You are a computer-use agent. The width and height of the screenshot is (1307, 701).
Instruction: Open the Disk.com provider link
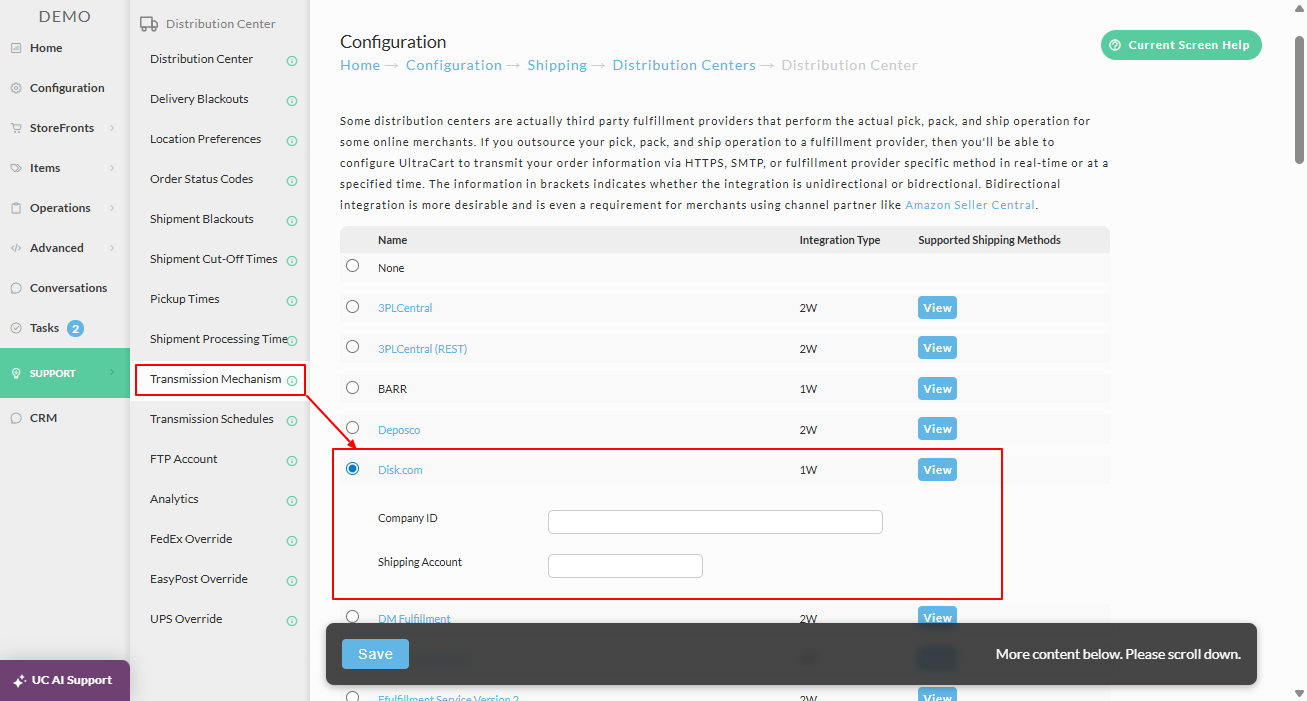click(x=400, y=469)
